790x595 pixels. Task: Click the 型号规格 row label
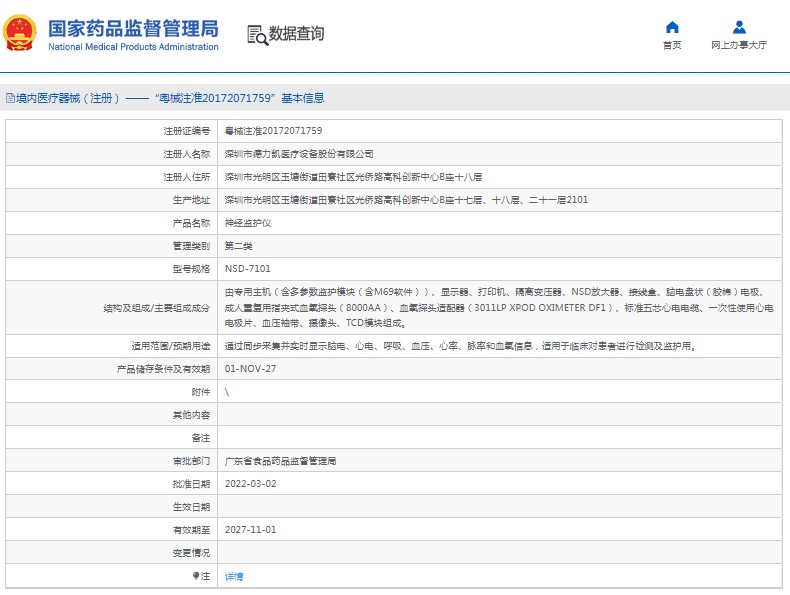click(x=191, y=269)
